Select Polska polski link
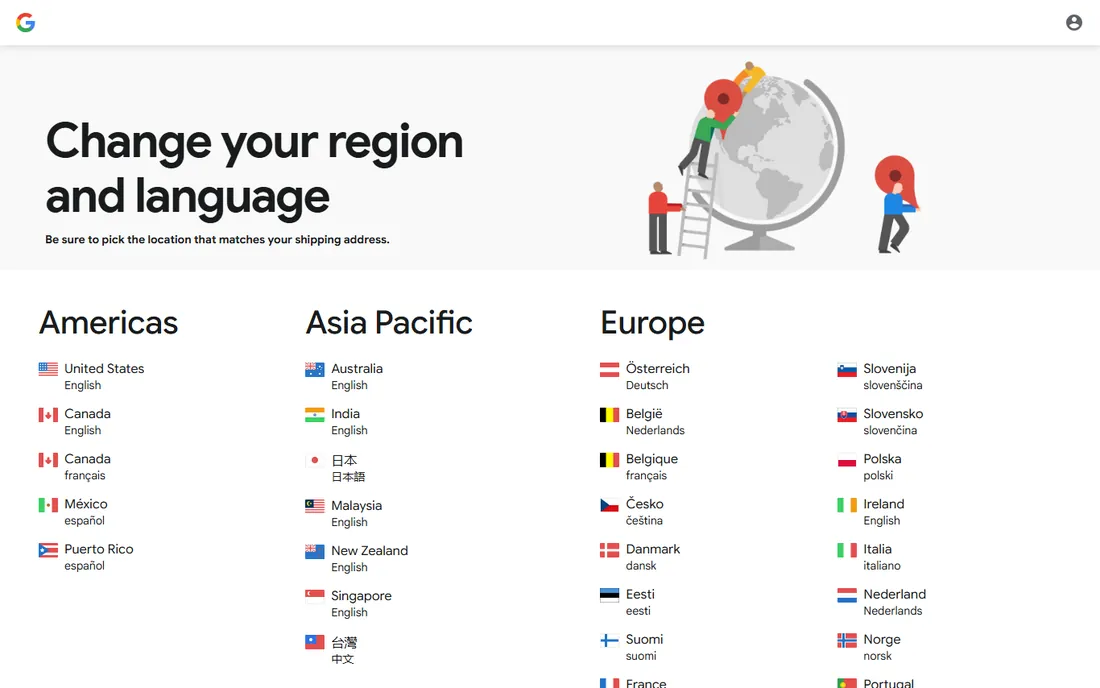Screen dimensions: 1100x688 pos(869,466)
